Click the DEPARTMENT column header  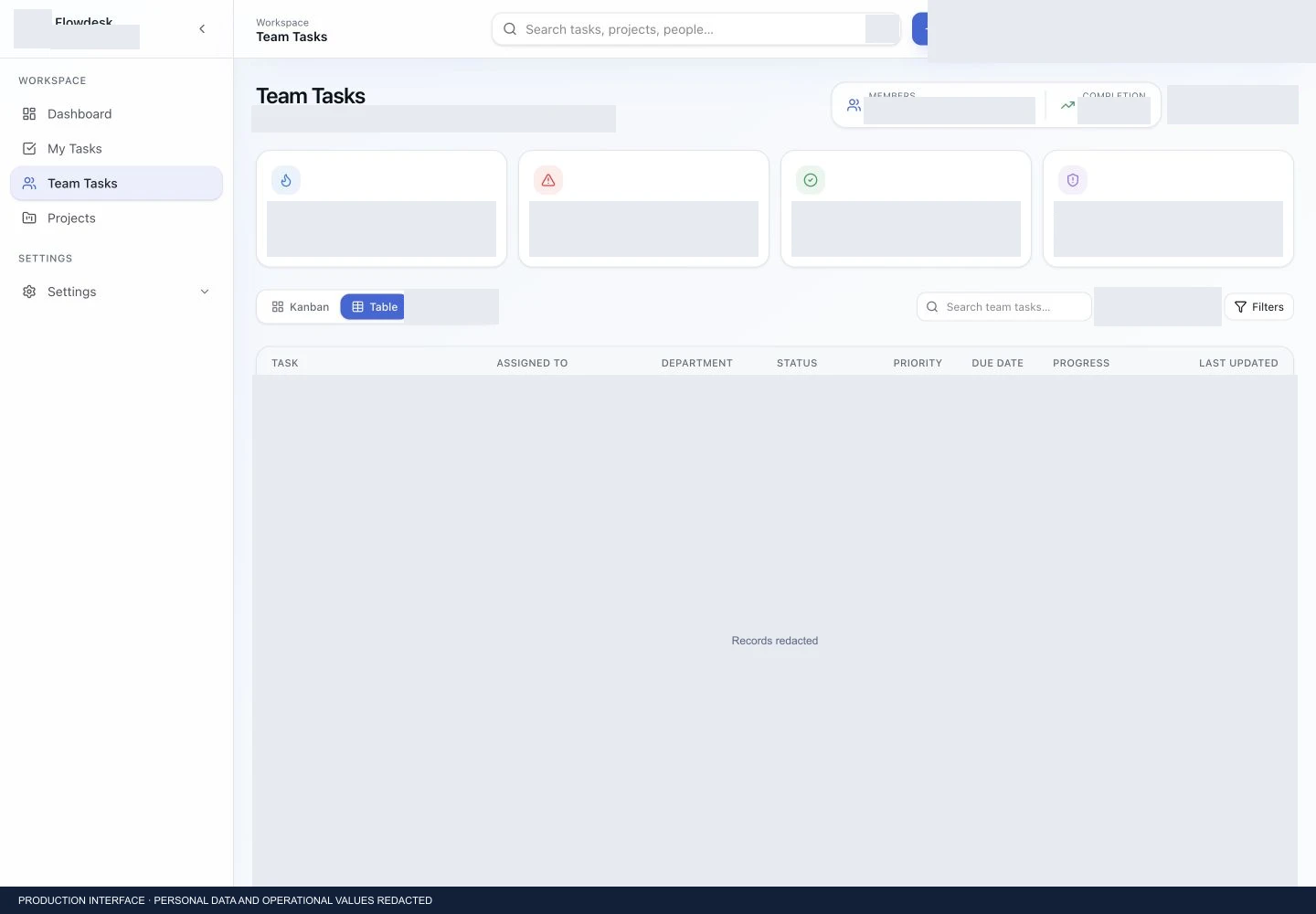697,363
